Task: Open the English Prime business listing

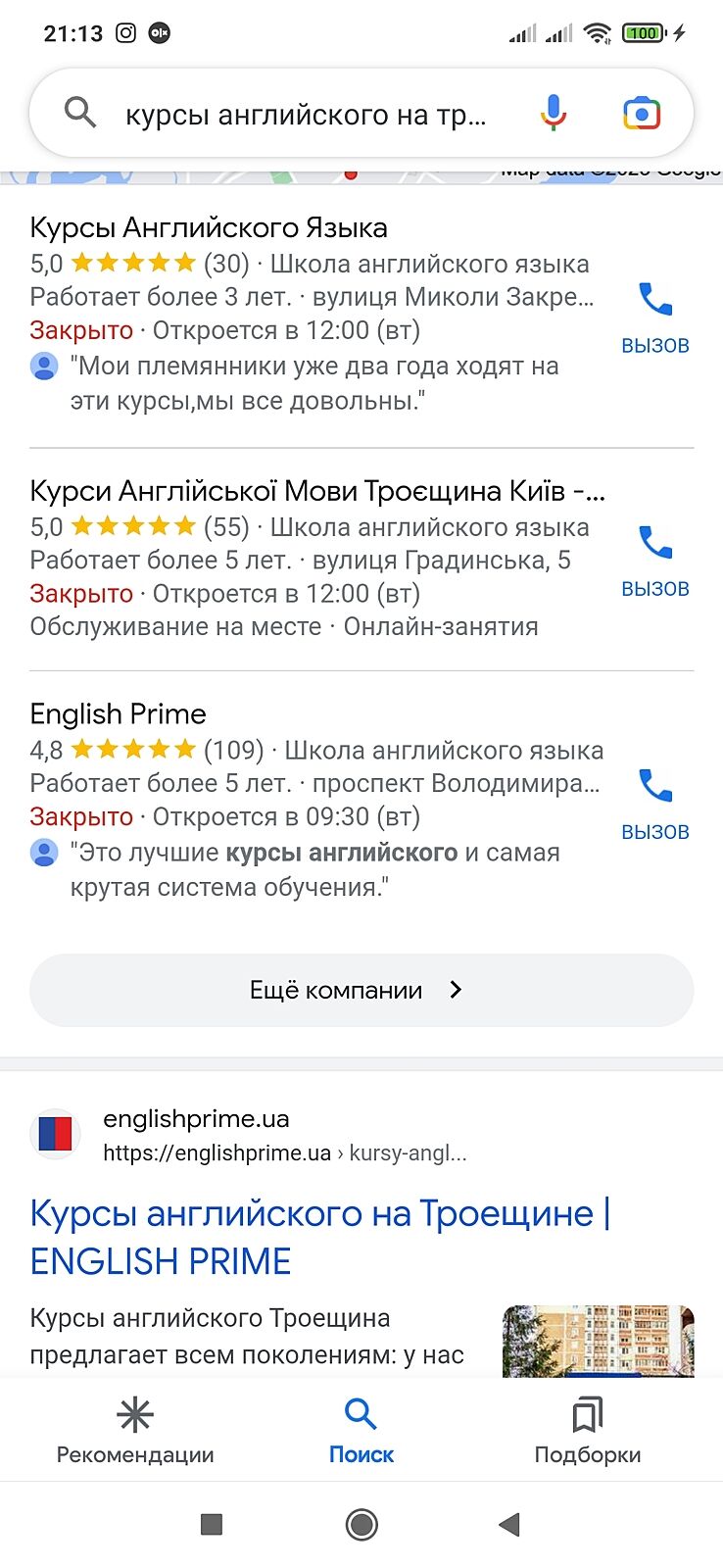Action: (x=119, y=714)
